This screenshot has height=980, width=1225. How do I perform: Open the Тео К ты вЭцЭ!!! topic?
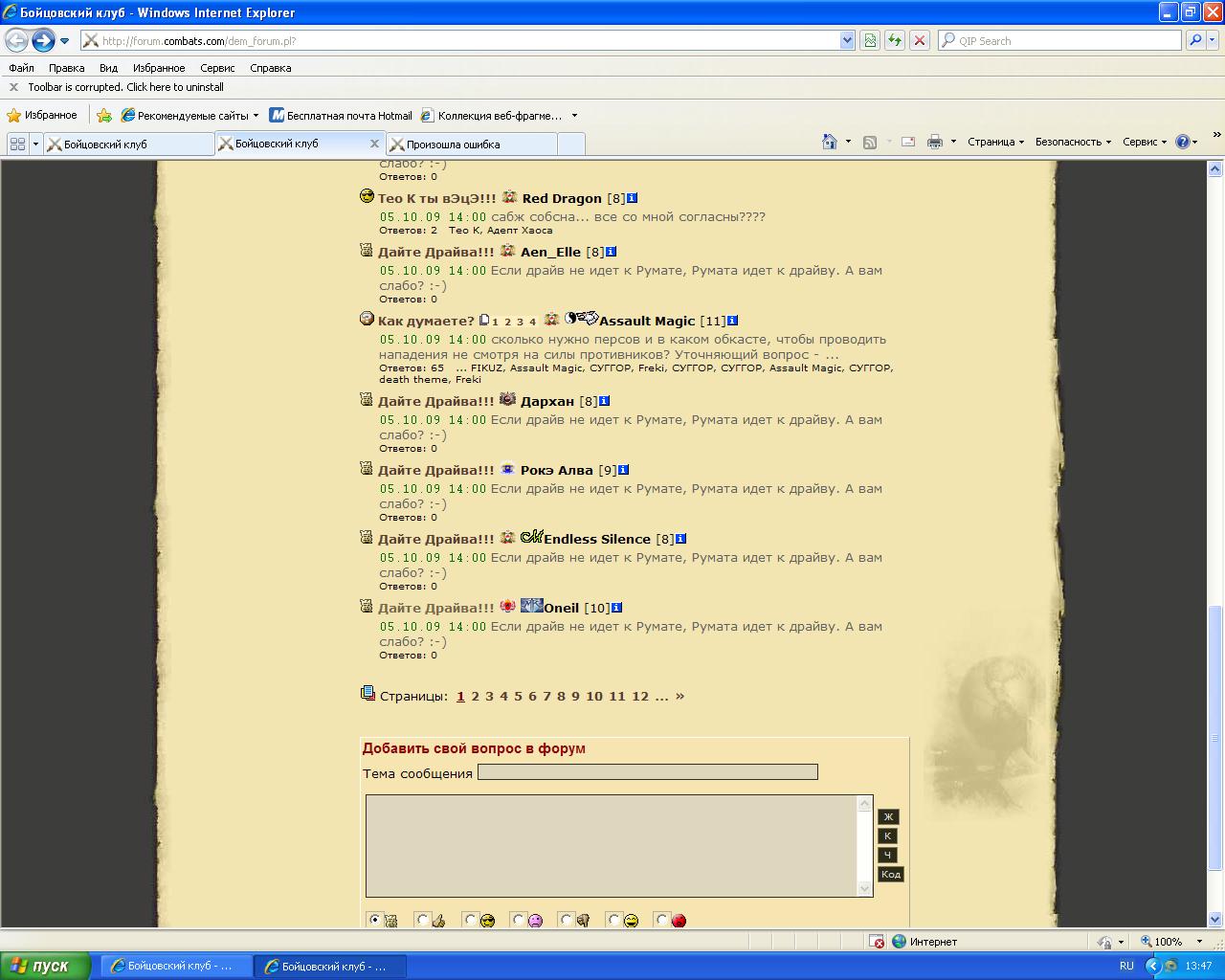436,198
